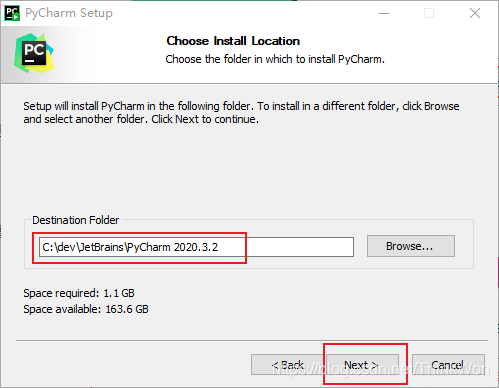Click the PyCharm Setup window title text

[x=69, y=13]
